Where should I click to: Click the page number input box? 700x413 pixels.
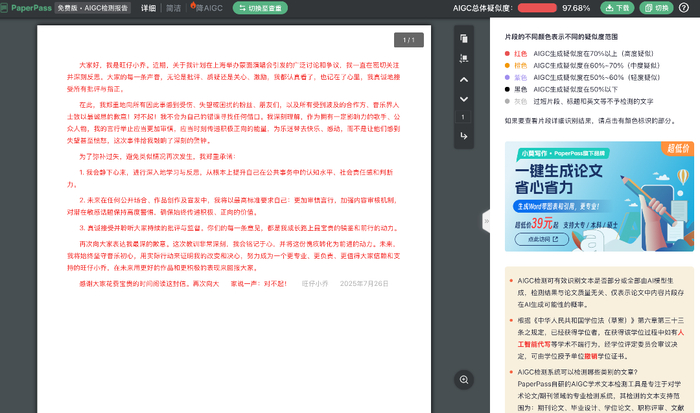click(463, 117)
